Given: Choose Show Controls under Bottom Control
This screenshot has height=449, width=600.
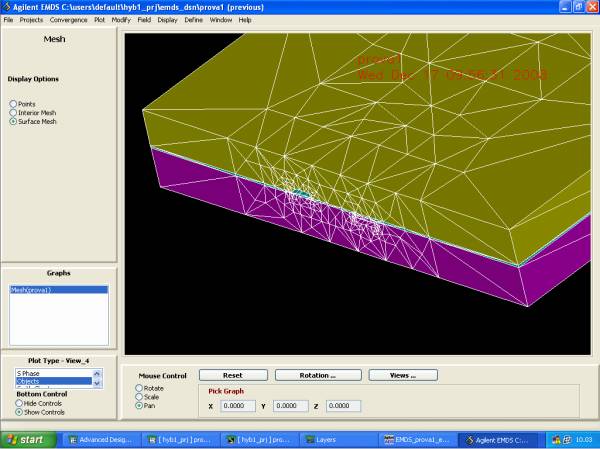Looking at the screenshot, I should click(19, 412).
